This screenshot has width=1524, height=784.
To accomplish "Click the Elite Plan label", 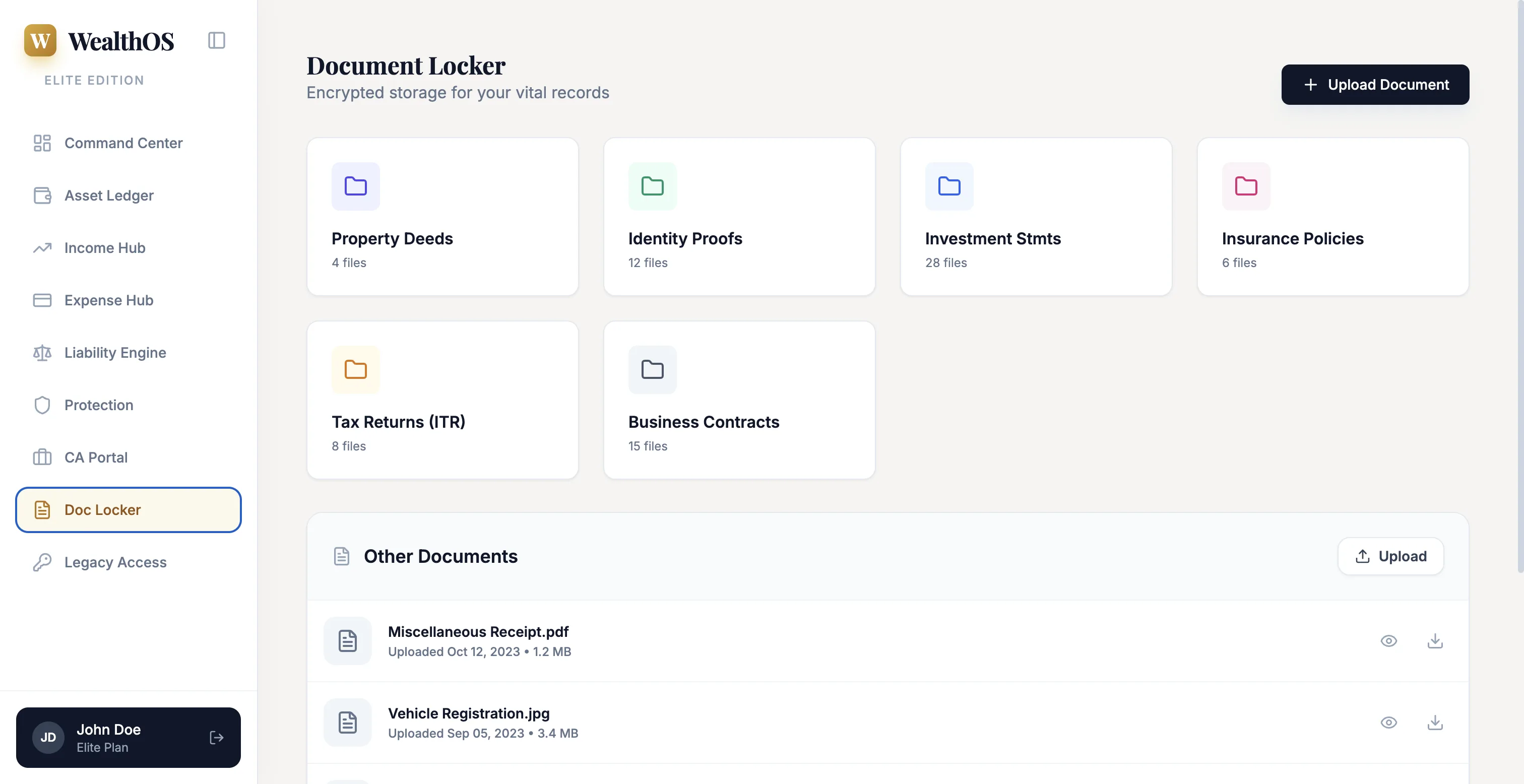I will (102, 747).
